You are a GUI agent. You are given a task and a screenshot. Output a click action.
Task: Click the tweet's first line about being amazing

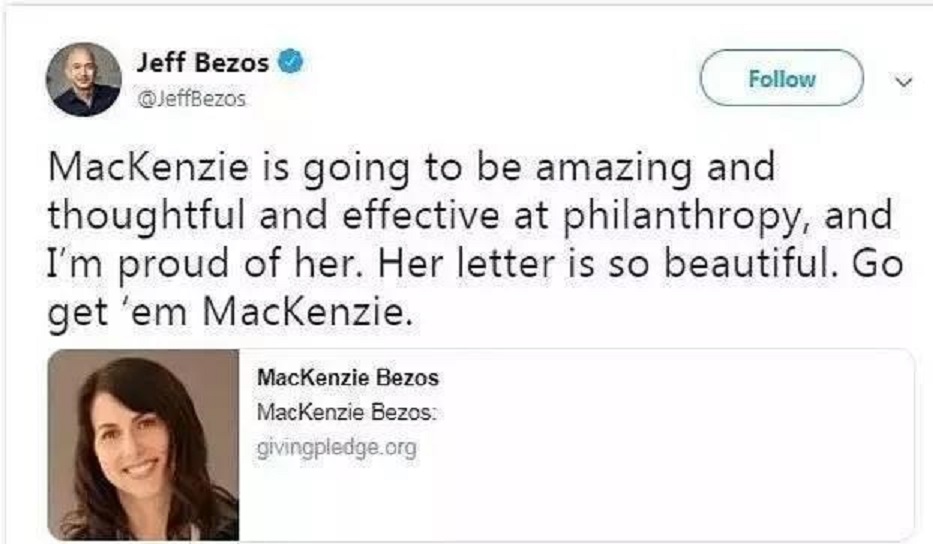point(411,168)
